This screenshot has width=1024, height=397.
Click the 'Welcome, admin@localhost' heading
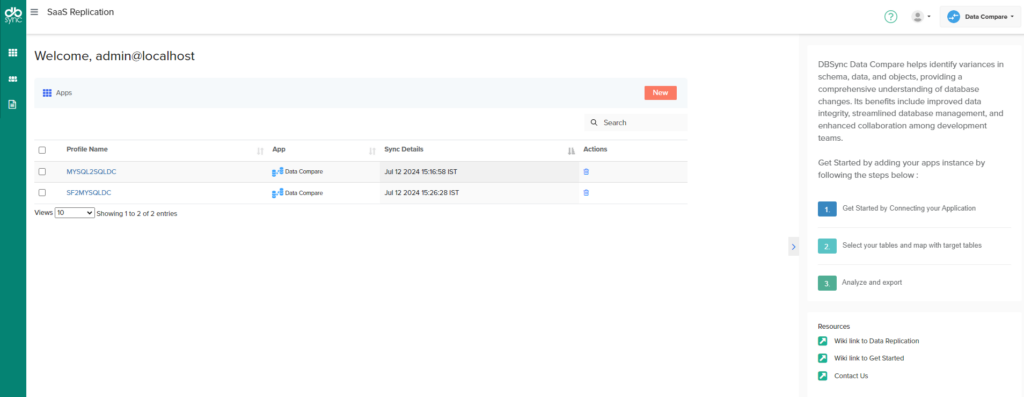[x=114, y=56]
